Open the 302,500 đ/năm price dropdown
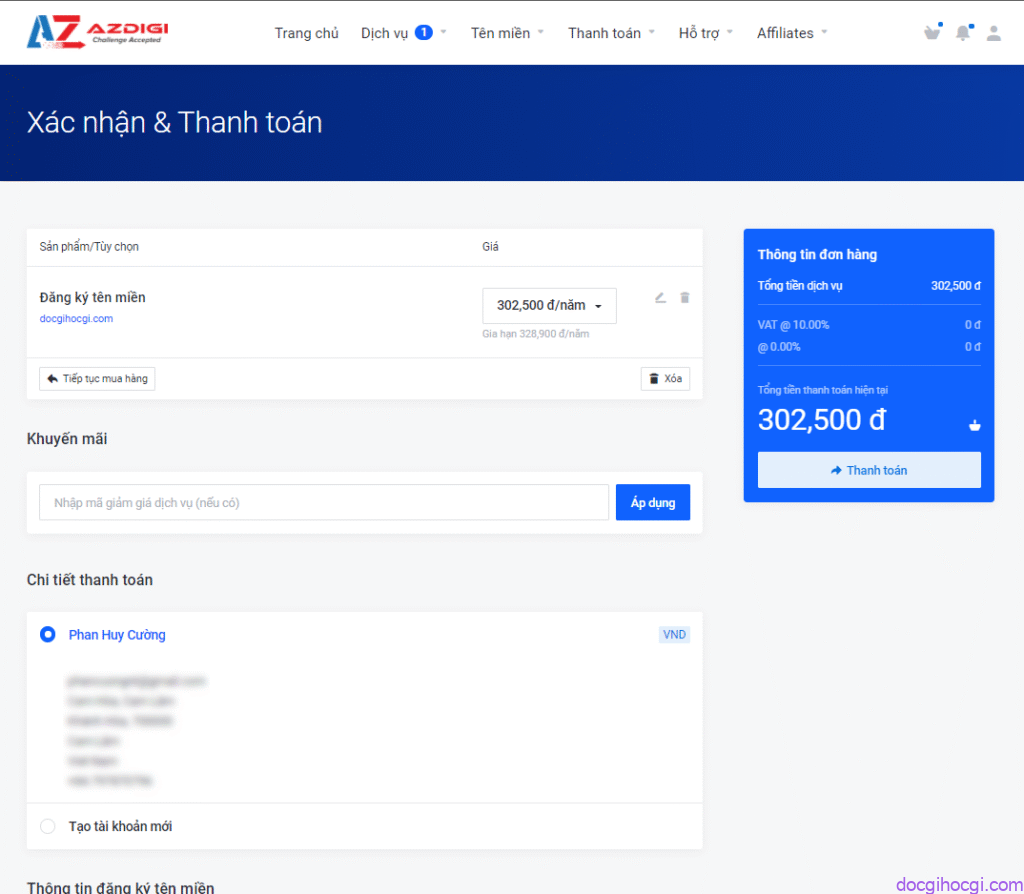Screen dimensions: 1024x894 point(549,306)
